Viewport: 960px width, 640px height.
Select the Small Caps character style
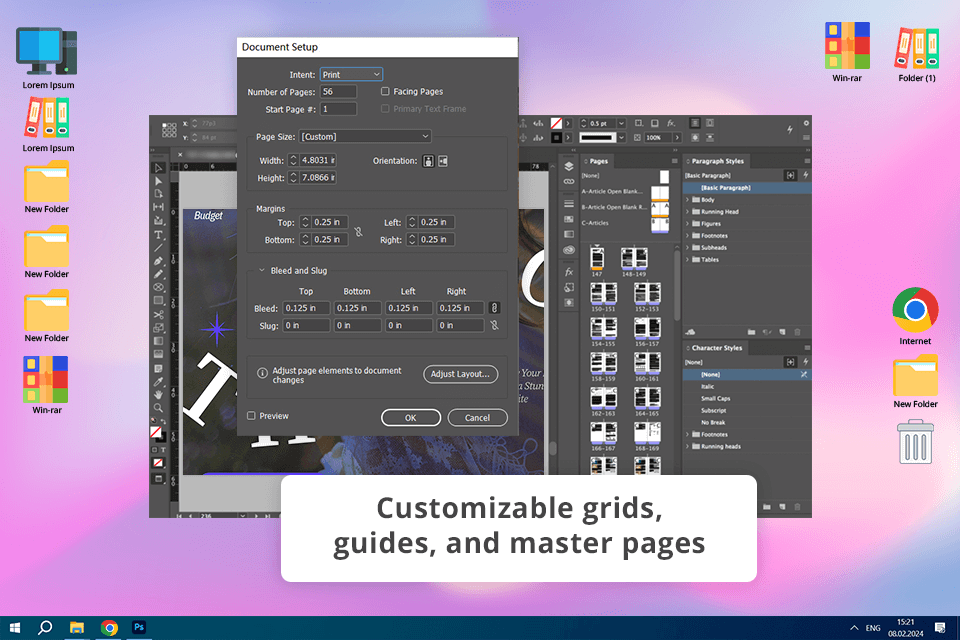(715, 398)
